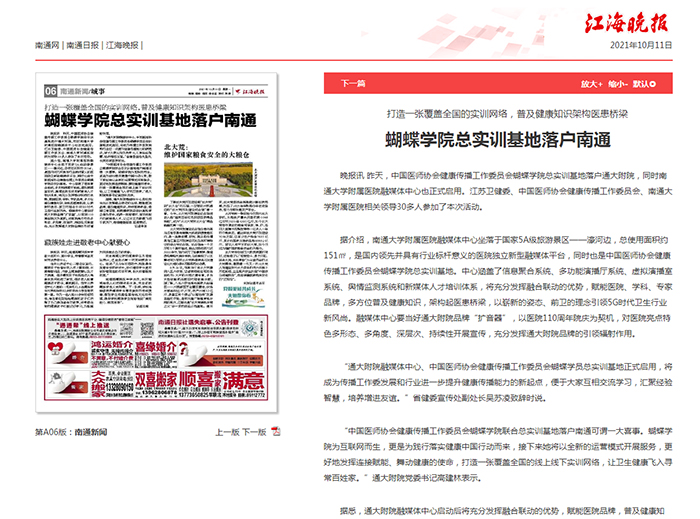
Task: Go to next article 下一篇
Action: [x=353, y=84]
